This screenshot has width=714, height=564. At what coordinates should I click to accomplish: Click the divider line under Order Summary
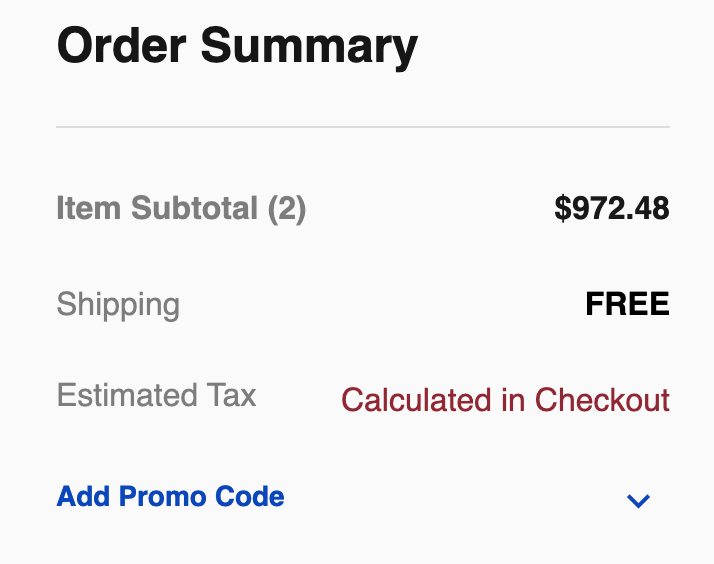362,127
